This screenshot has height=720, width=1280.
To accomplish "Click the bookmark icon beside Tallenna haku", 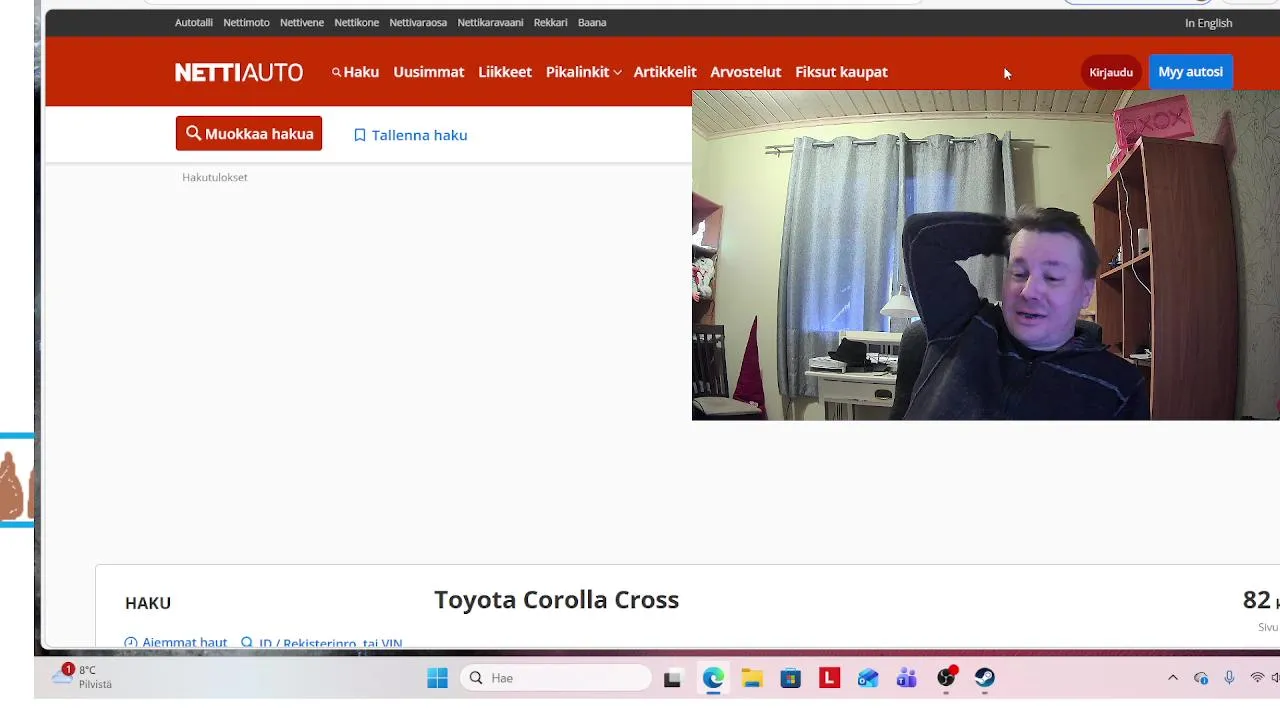I will click(360, 135).
